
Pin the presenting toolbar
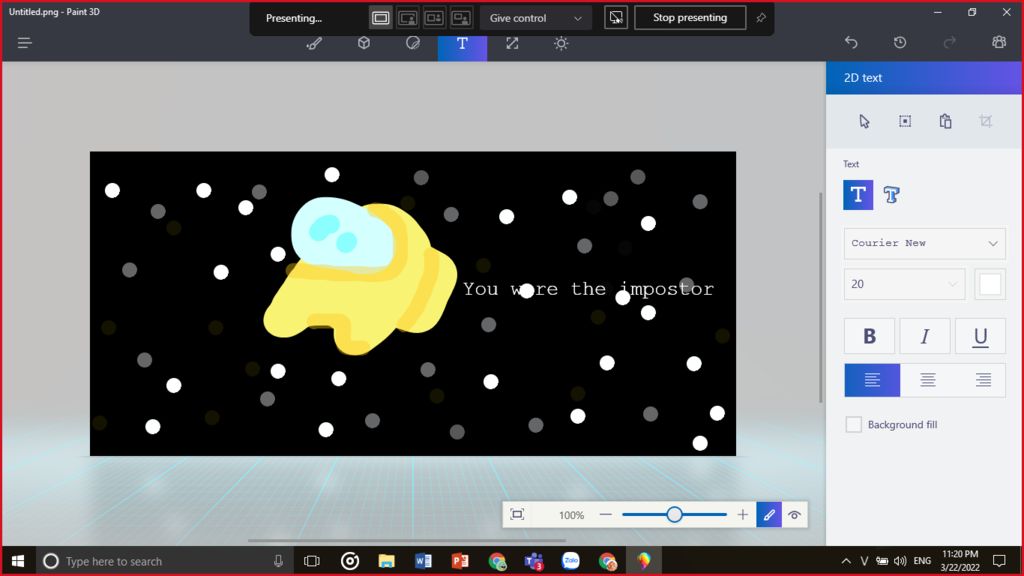(x=761, y=18)
